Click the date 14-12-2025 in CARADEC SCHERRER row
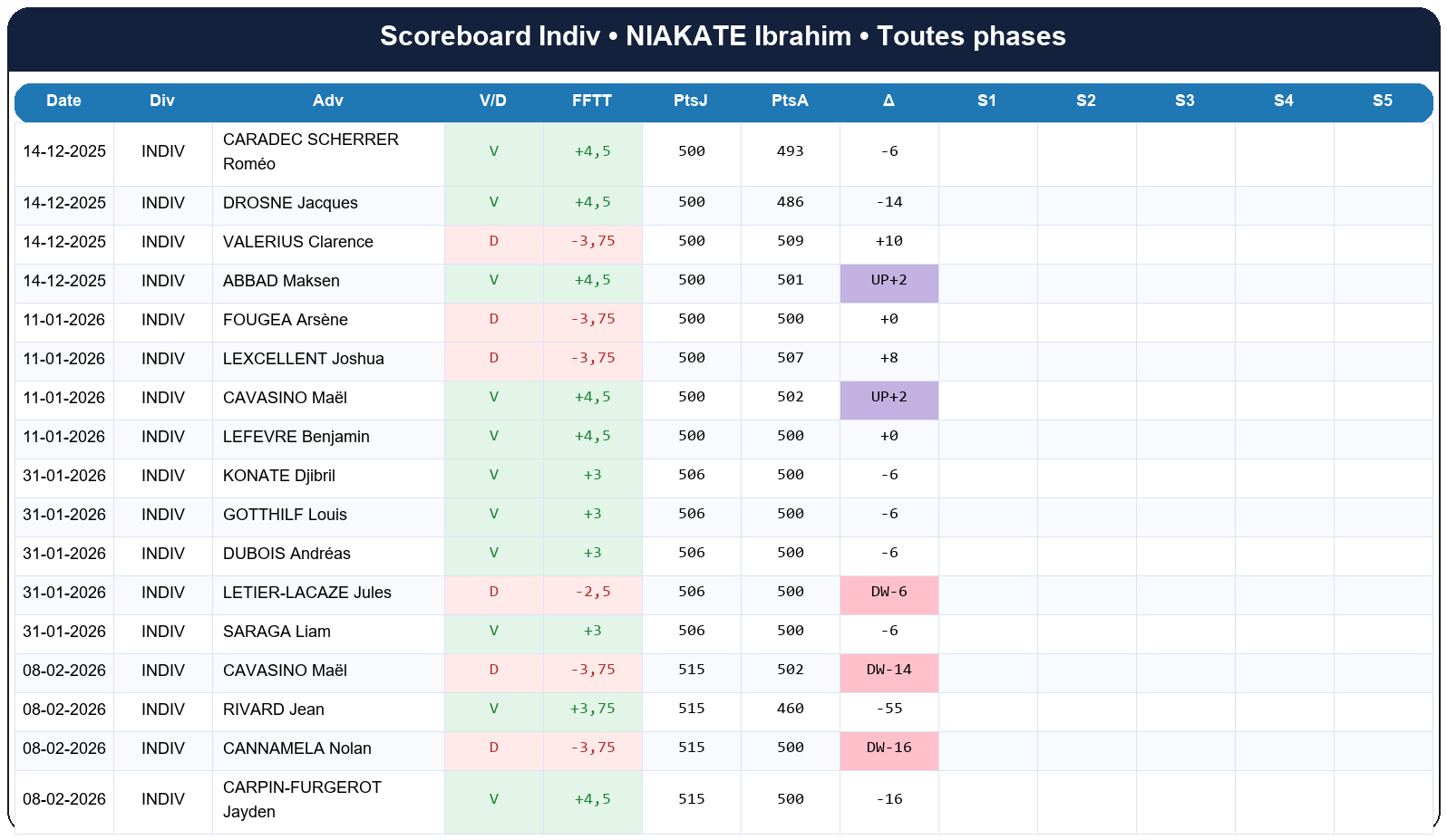 click(64, 151)
